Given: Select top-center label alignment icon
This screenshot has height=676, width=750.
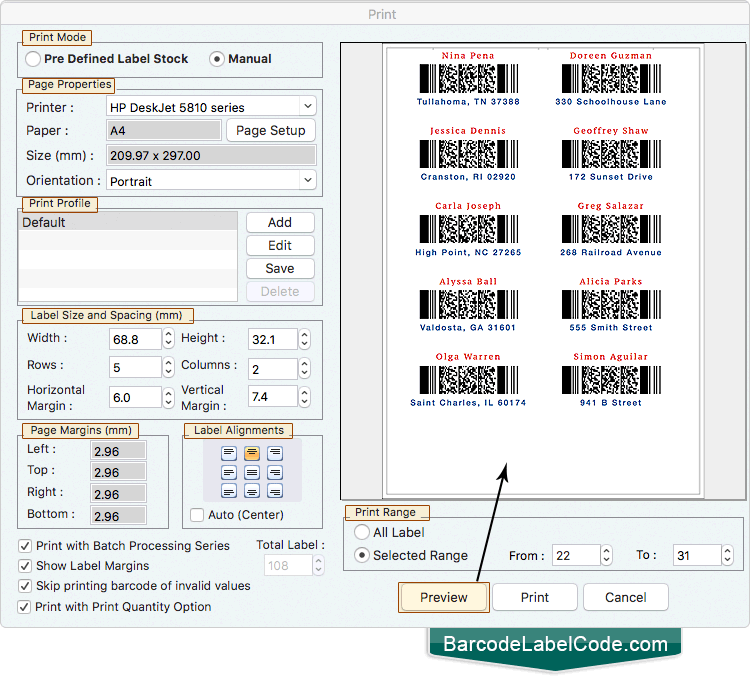Looking at the screenshot, I should point(252,453).
